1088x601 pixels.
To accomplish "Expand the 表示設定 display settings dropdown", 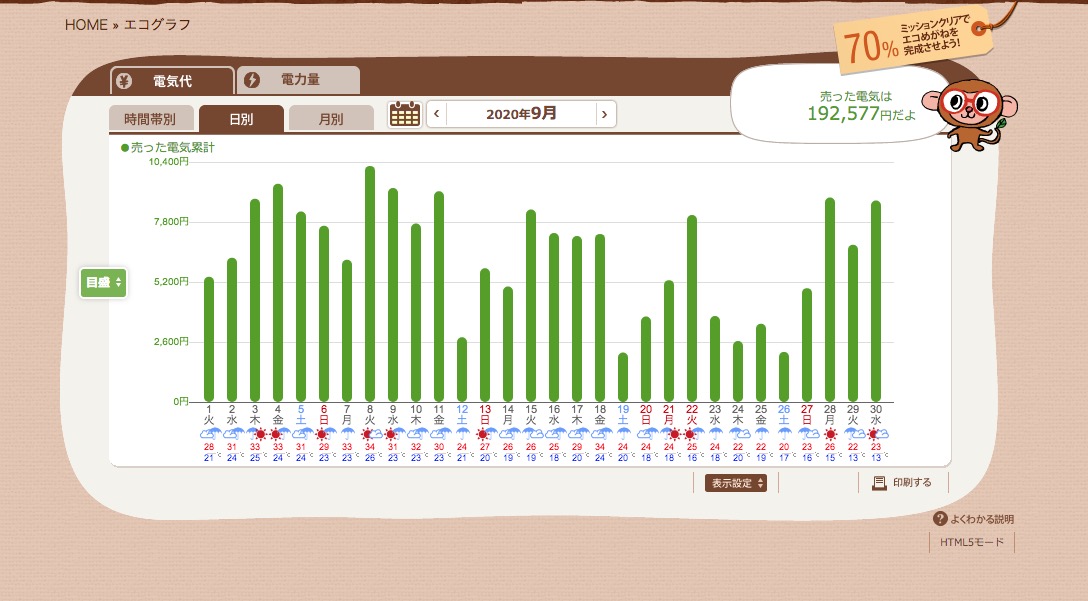I will [736, 483].
